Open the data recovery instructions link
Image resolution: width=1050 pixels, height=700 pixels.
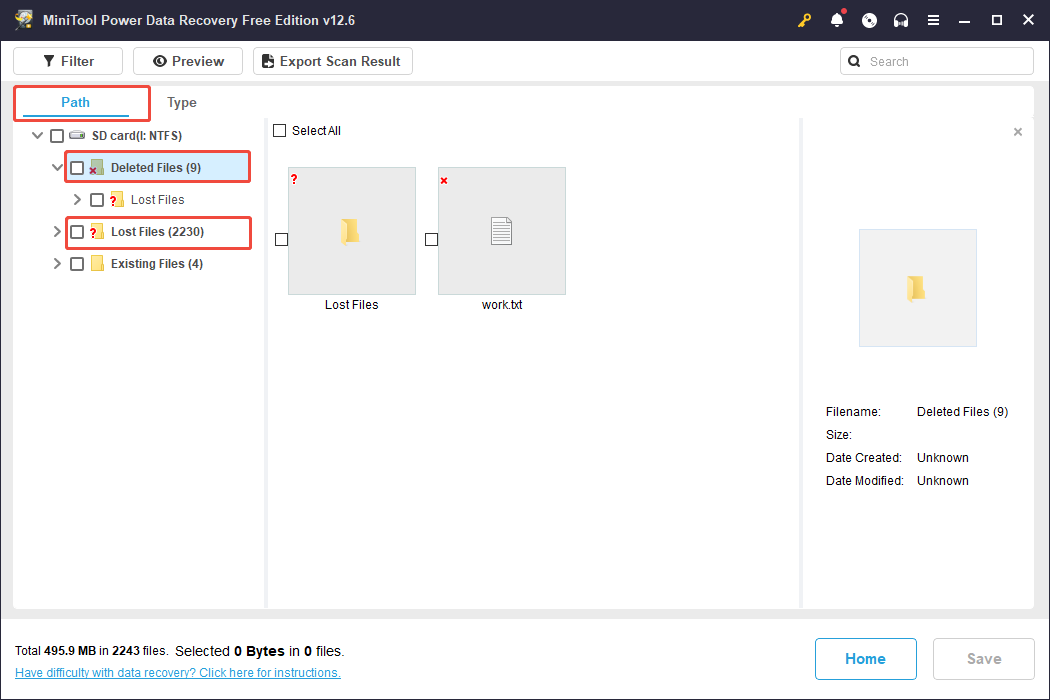coord(178,673)
